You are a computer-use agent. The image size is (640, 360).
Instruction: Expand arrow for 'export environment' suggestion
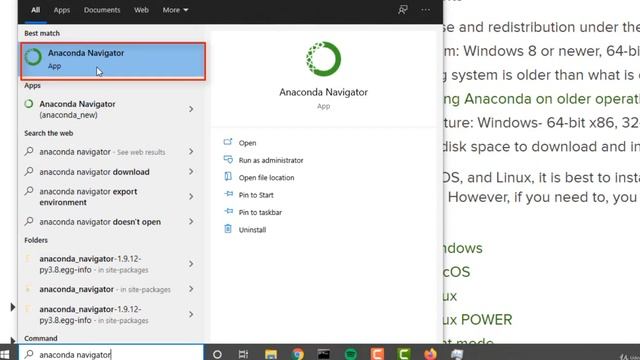coord(191,197)
